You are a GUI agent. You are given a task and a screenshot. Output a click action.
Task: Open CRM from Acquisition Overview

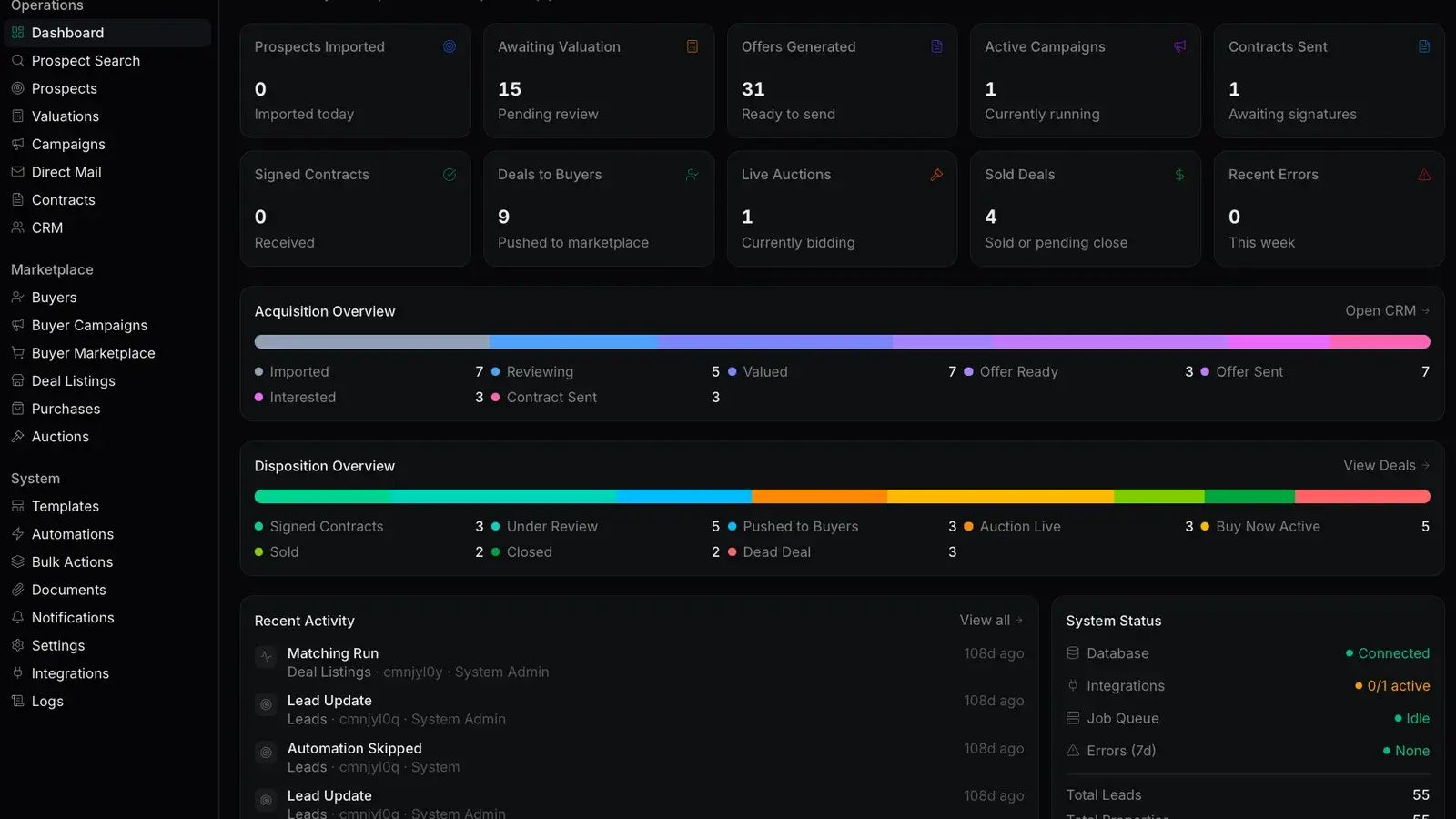coord(1387,311)
